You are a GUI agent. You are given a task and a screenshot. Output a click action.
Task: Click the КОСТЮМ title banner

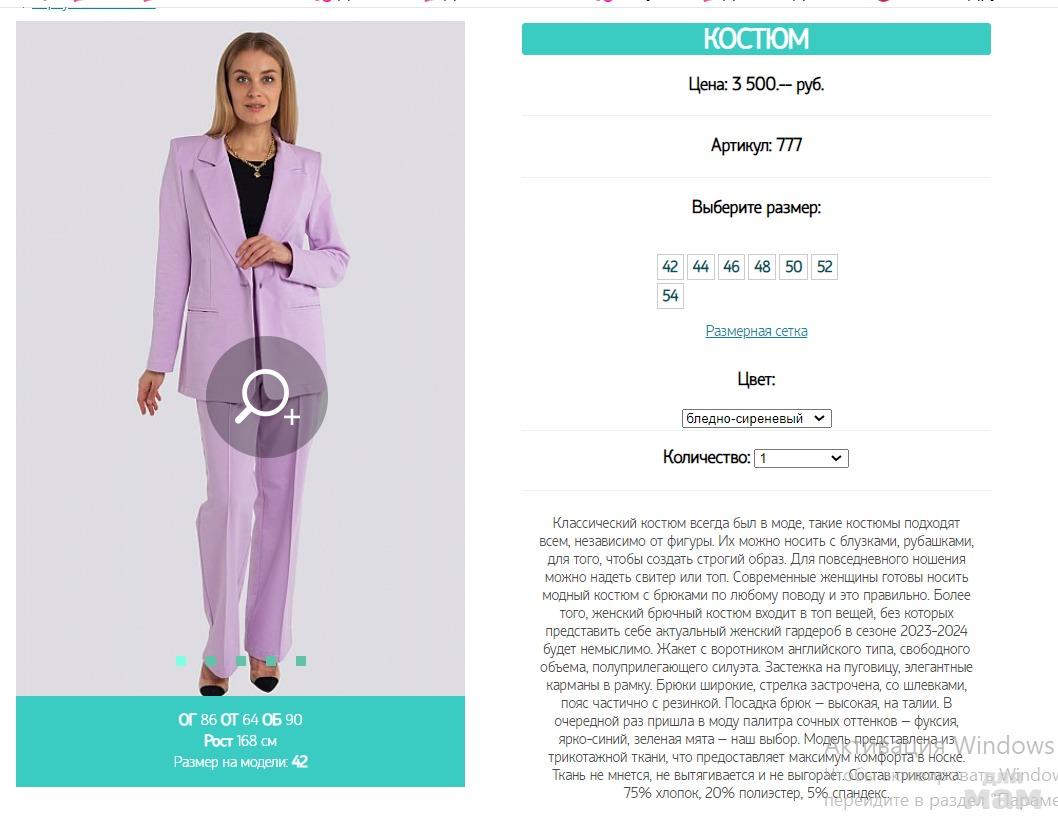(756, 38)
